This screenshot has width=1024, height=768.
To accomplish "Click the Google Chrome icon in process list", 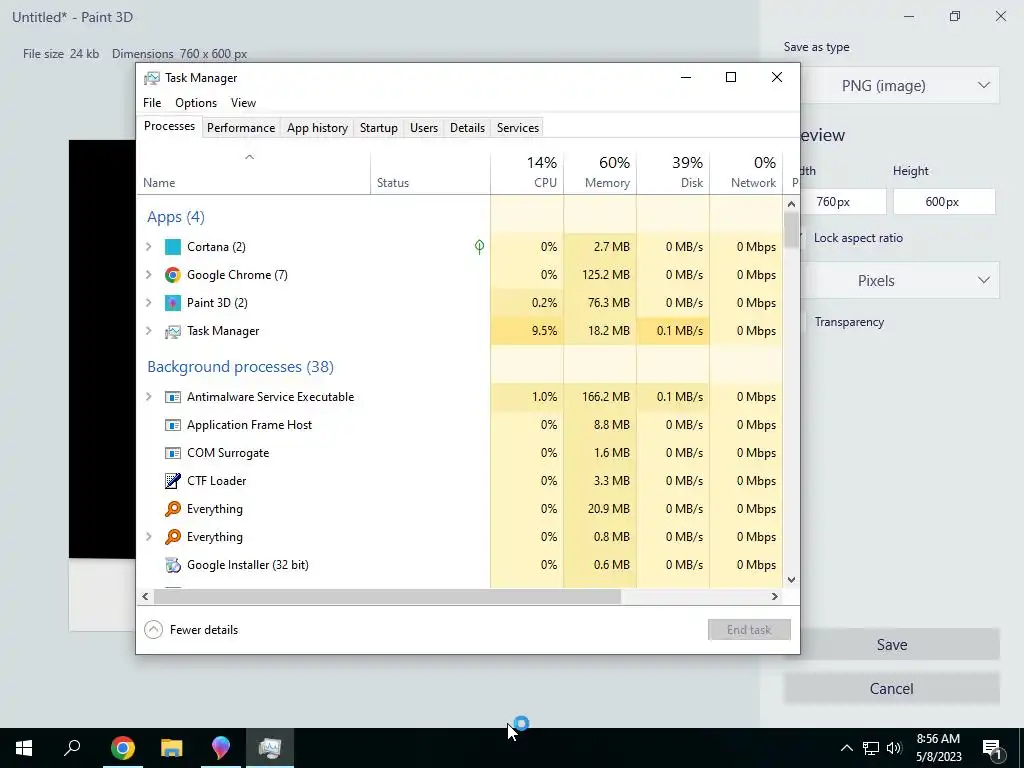I will coord(172,275).
